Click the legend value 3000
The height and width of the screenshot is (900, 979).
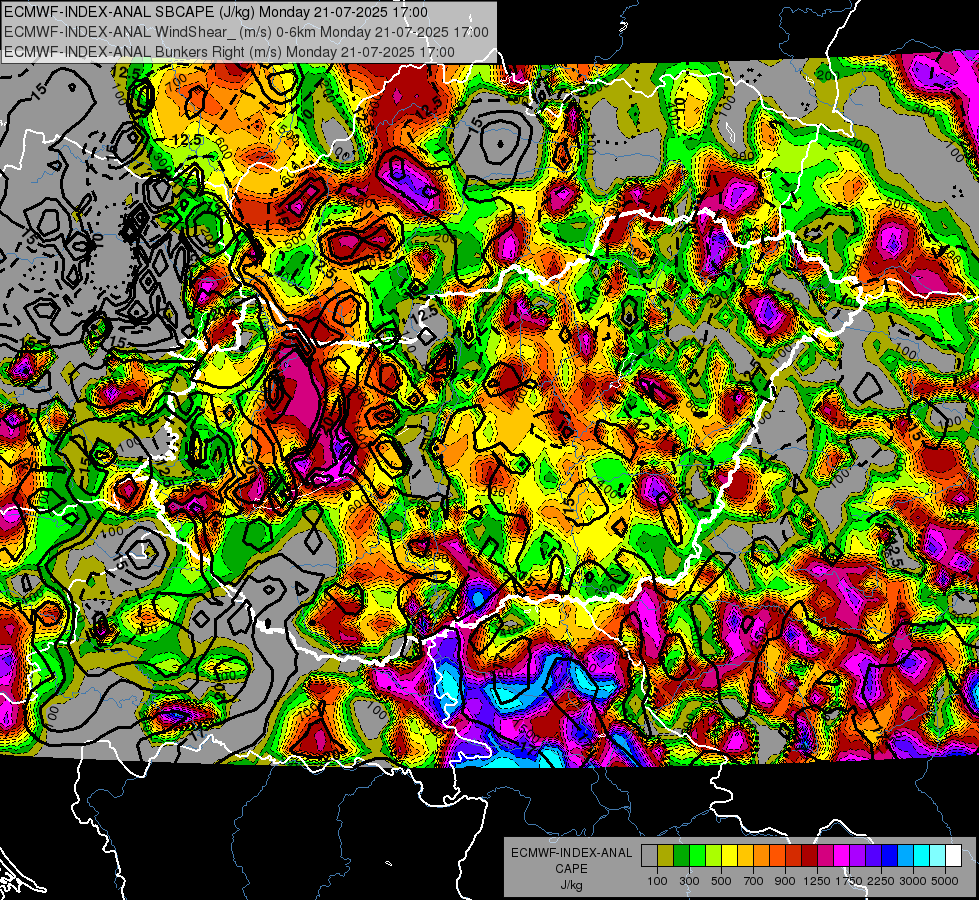point(913,881)
